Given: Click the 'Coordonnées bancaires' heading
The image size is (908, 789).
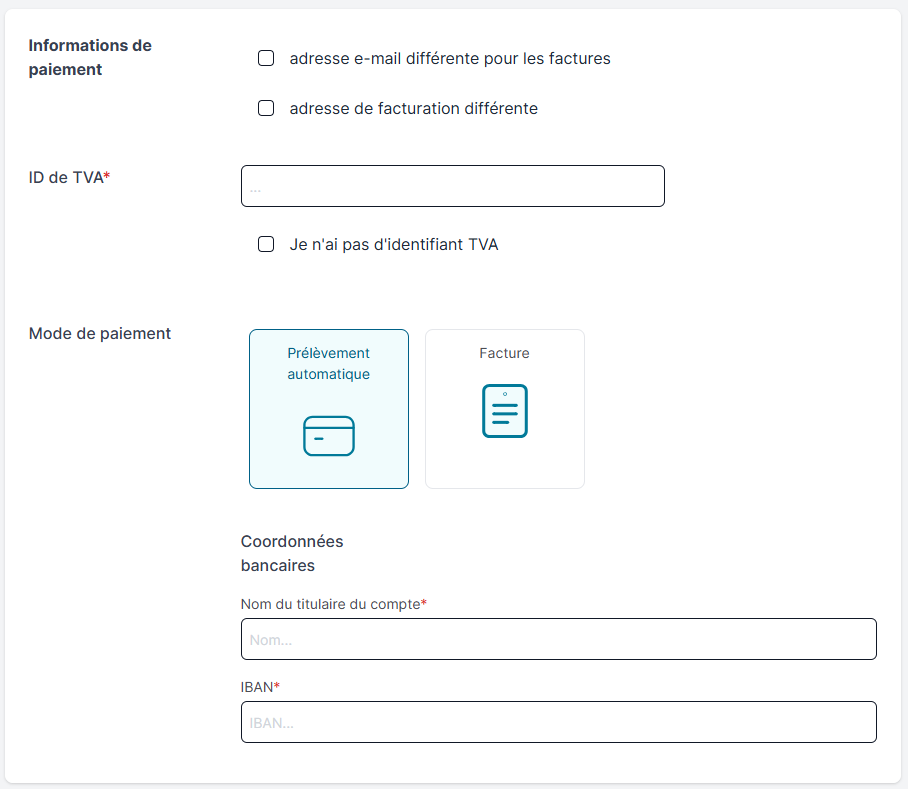Looking at the screenshot, I should pyautogui.click(x=292, y=553).
